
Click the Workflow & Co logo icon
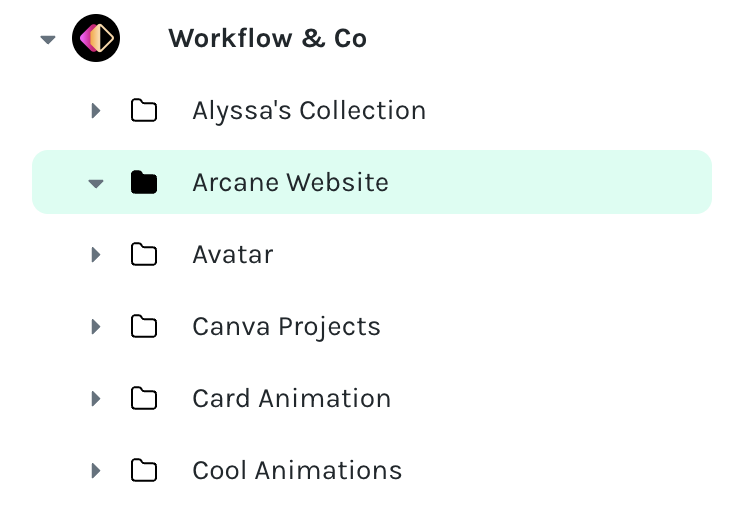(x=96, y=38)
